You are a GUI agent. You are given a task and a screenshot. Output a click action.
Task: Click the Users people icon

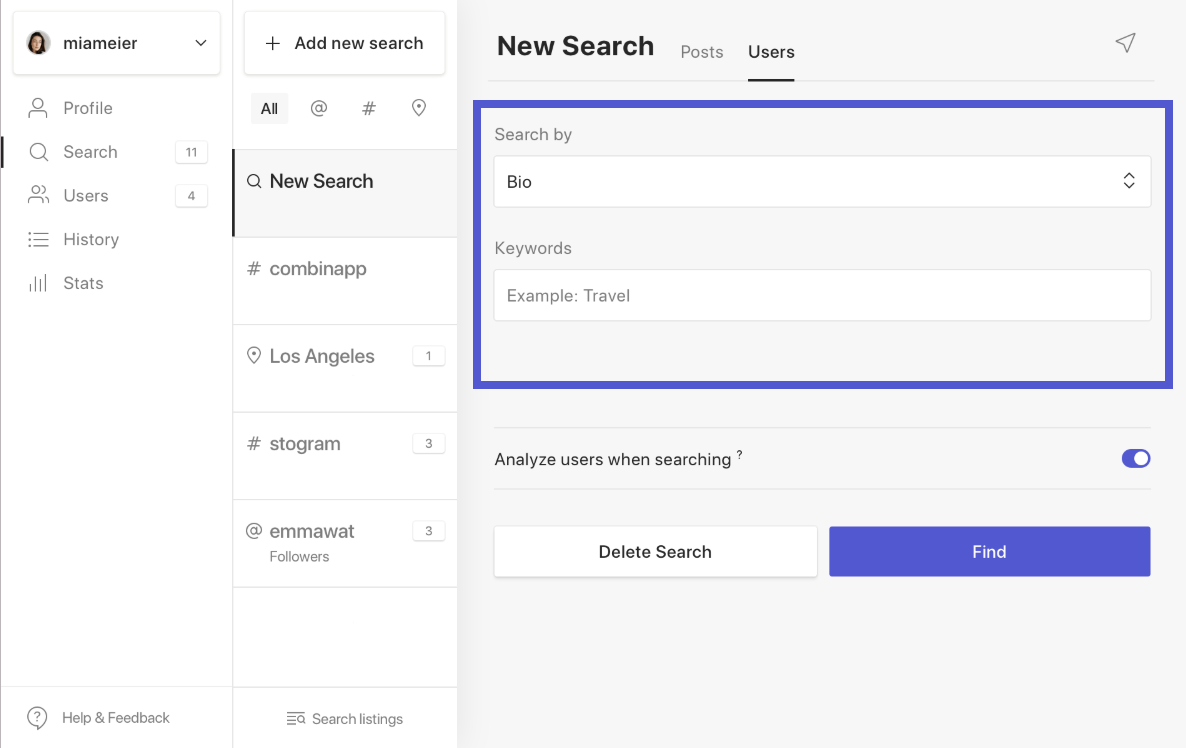tap(39, 195)
